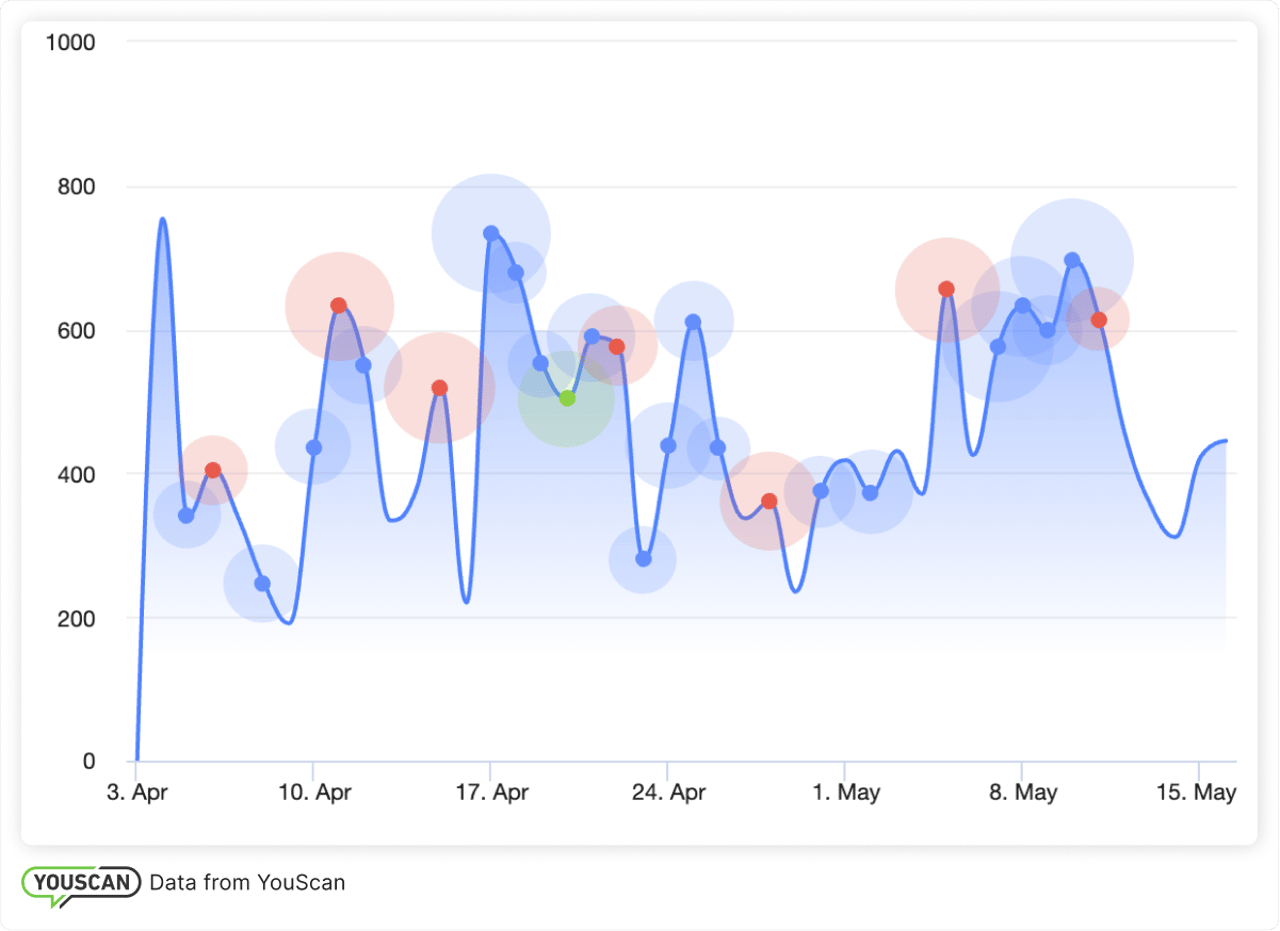Click the blue point at 25. Apr peak
Image resolution: width=1280 pixels, height=931 pixels.
click(x=693, y=322)
